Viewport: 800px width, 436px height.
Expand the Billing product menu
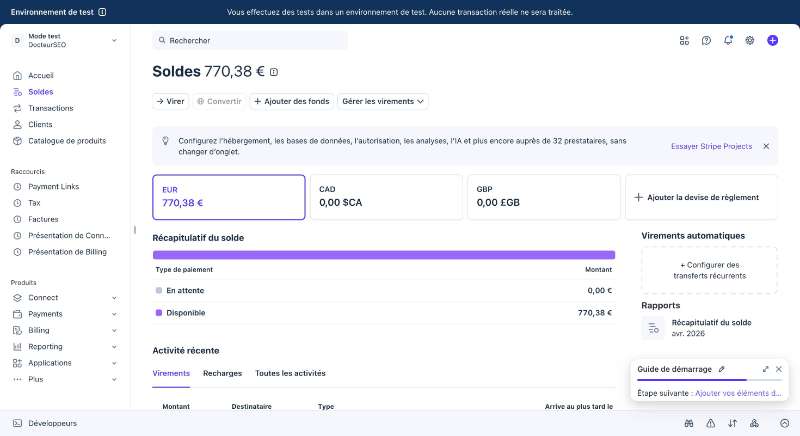tap(114, 330)
